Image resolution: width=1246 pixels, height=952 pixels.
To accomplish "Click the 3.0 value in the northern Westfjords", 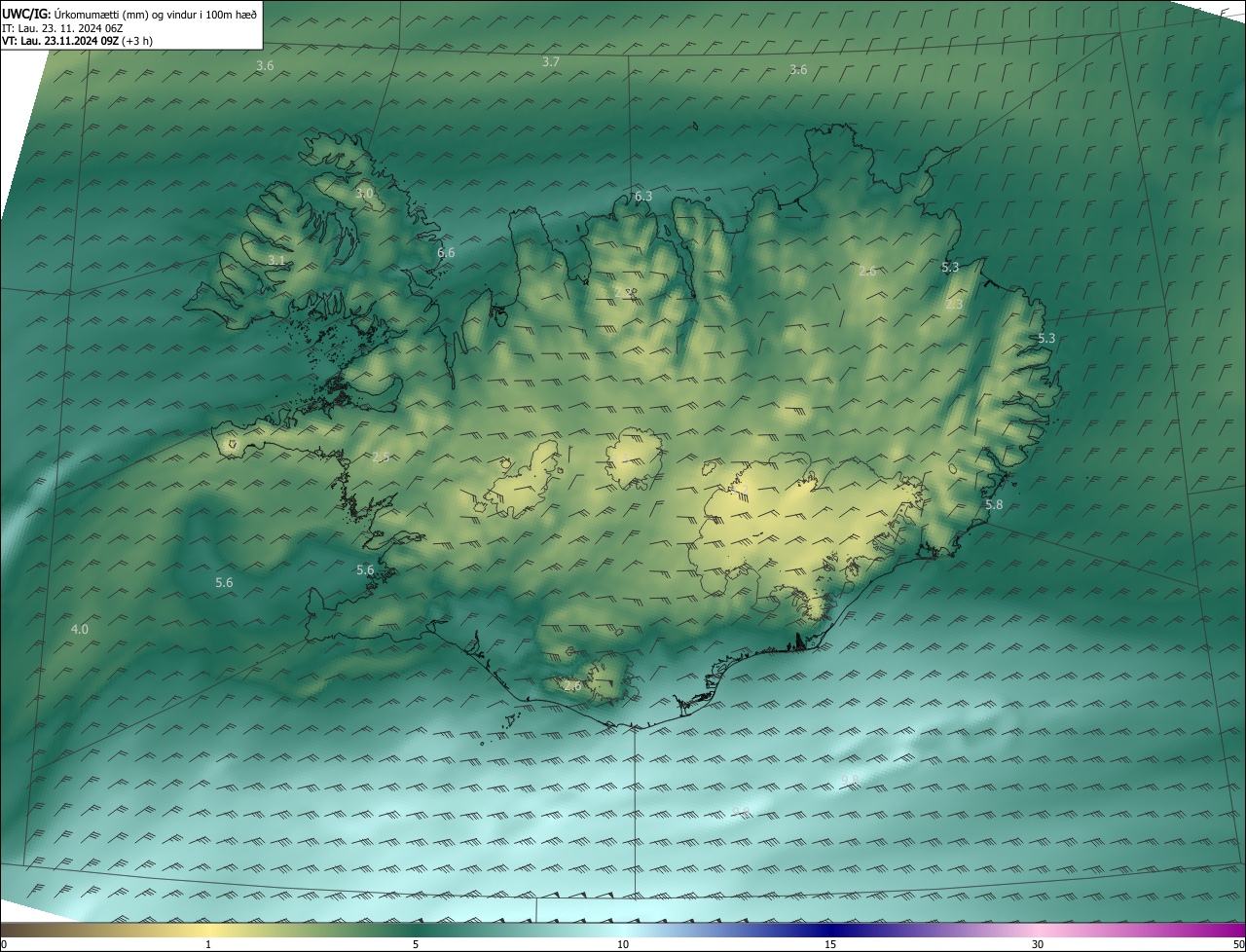I will click(x=364, y=194).
